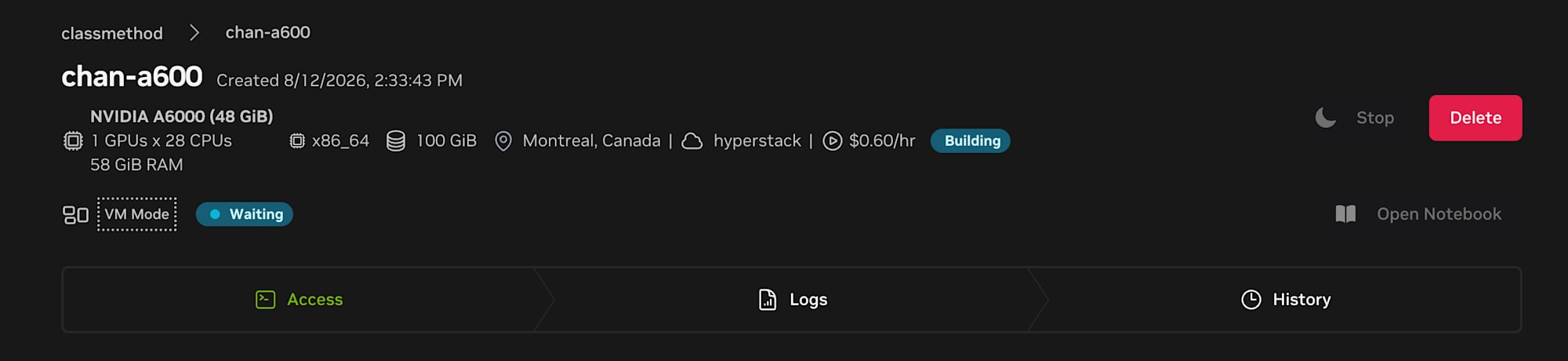Click the History clock icon

[1251, 300]
